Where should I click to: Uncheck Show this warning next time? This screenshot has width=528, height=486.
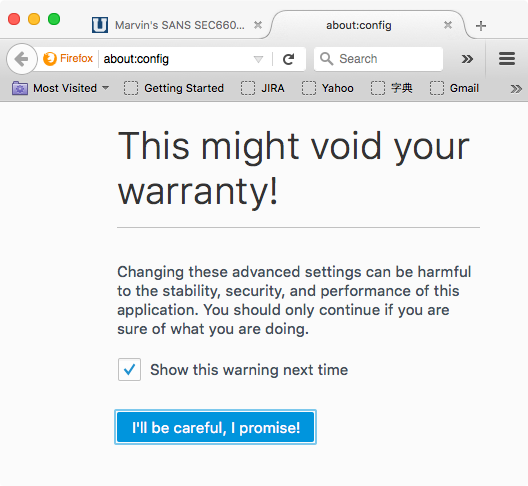(x=129, y=369)
